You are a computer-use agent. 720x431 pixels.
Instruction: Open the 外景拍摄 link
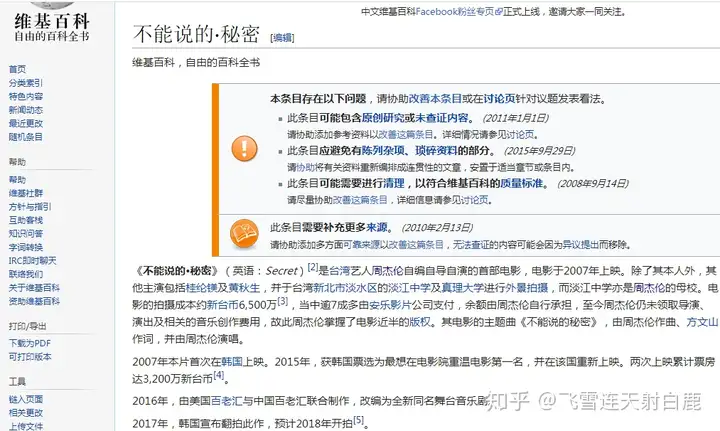click(527, 288)
